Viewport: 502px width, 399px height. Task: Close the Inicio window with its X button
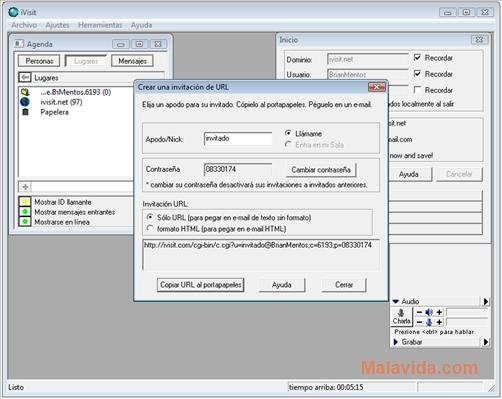coord(479,40)
